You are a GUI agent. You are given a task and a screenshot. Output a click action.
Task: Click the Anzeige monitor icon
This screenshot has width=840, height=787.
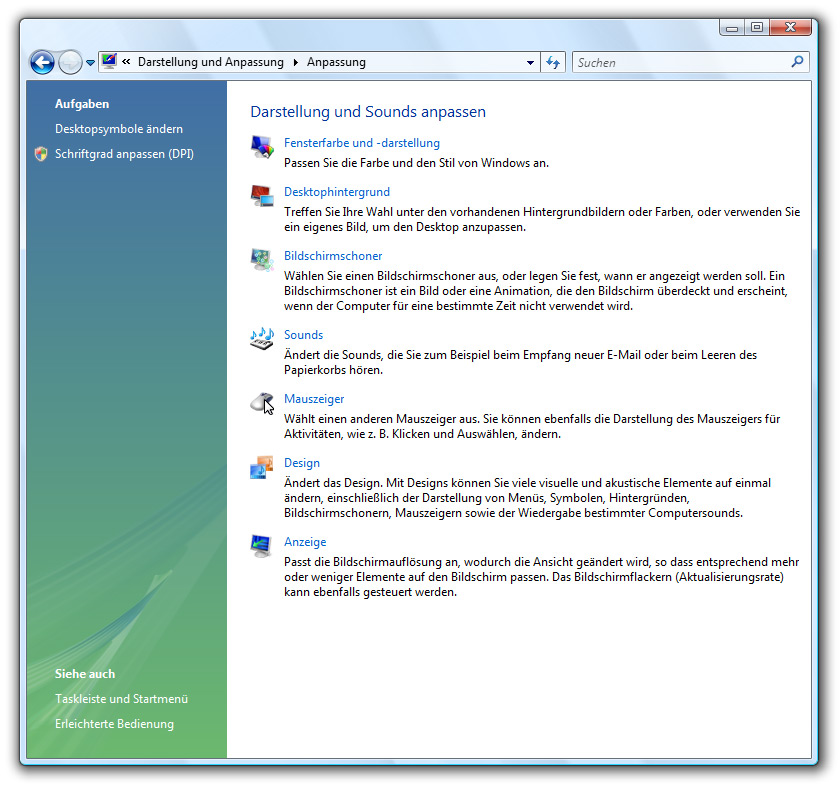tap(262, 545)
